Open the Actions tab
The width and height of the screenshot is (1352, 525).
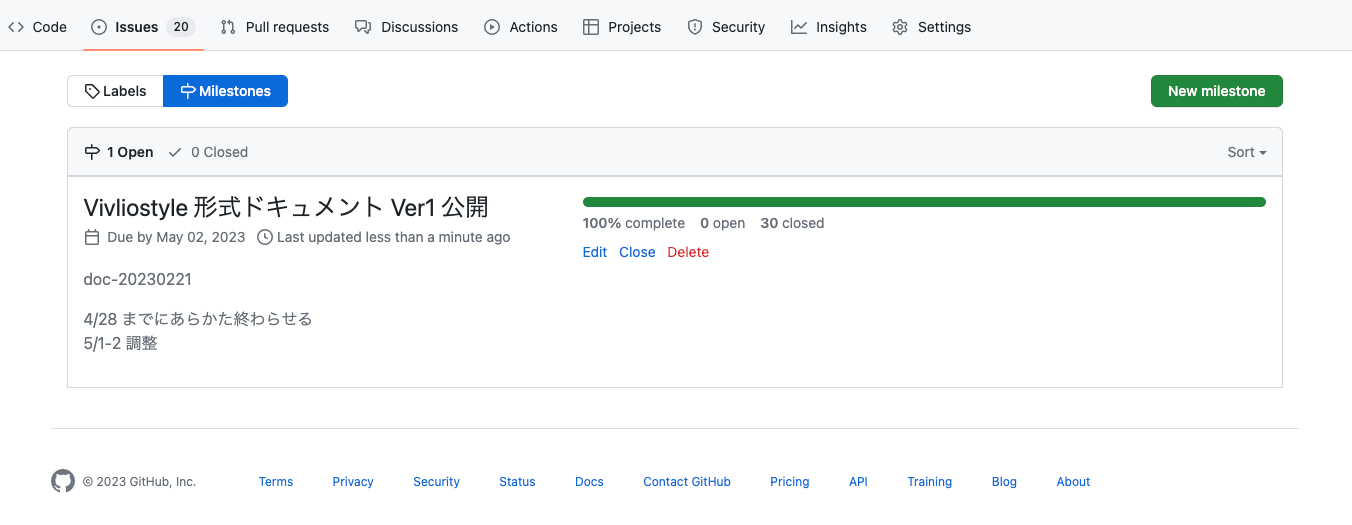521,27
